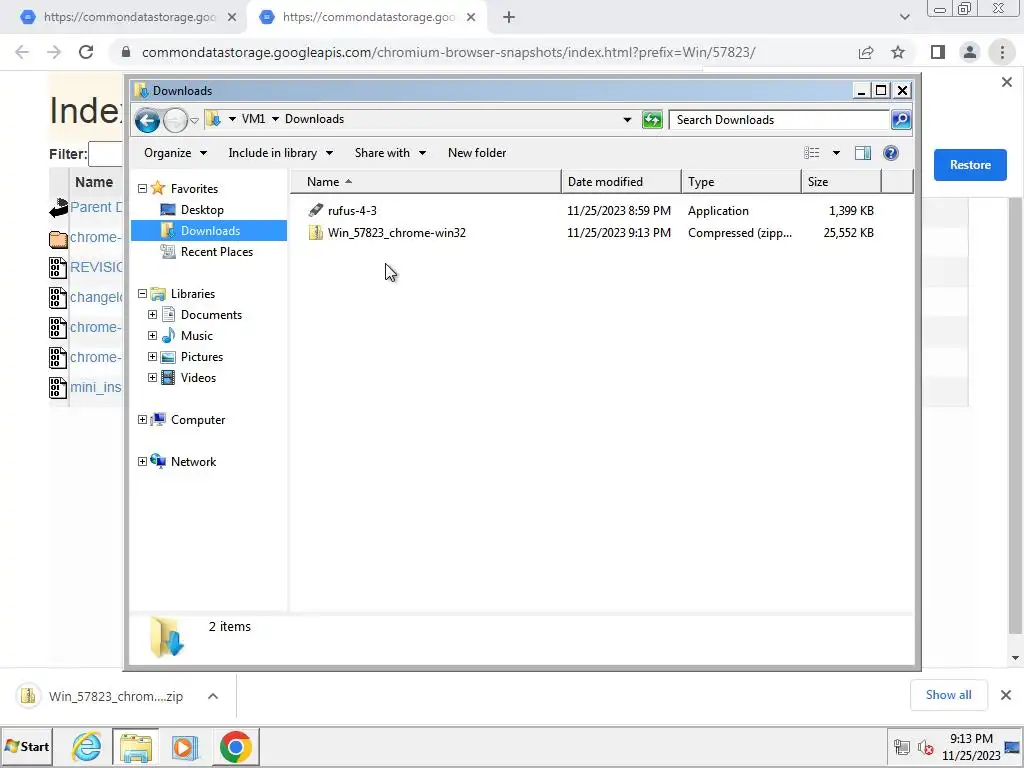The height and width of the screenshot is (768, 1024).
Task: Collapse the Favorites tree group
Action: (142, 189)
